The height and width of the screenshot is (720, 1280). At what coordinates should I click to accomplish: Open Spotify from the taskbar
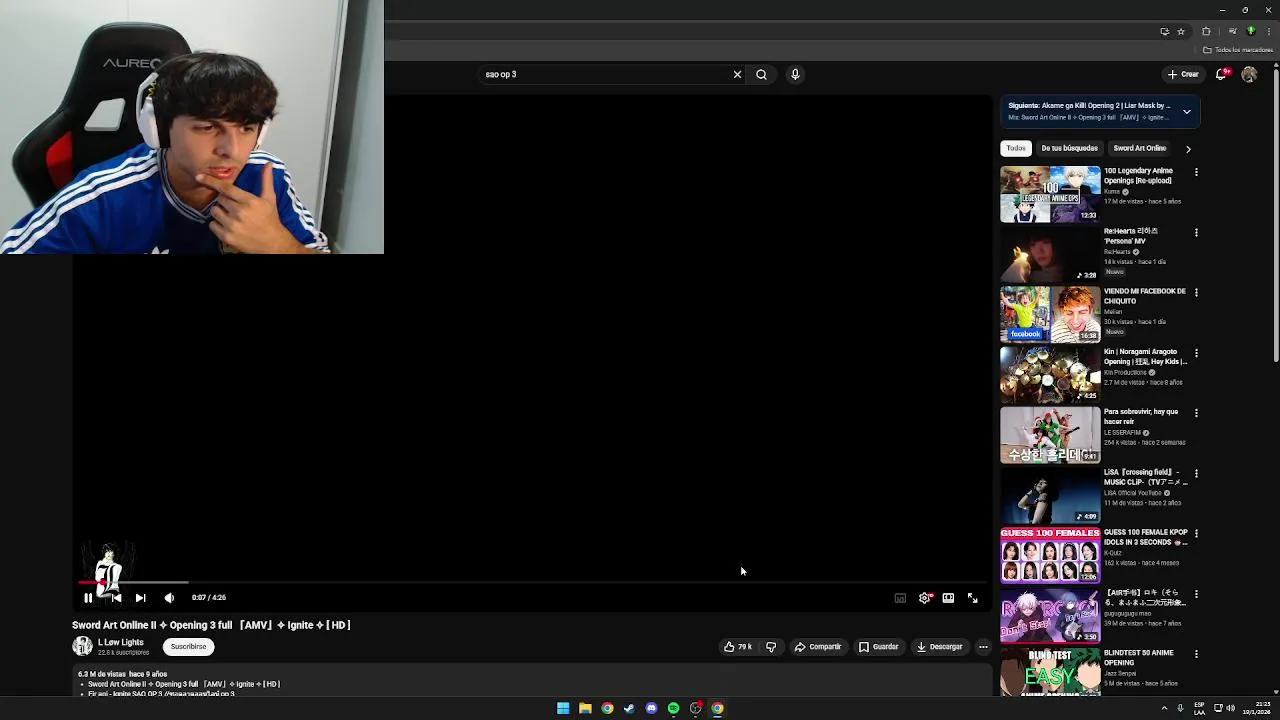point(673,708)
